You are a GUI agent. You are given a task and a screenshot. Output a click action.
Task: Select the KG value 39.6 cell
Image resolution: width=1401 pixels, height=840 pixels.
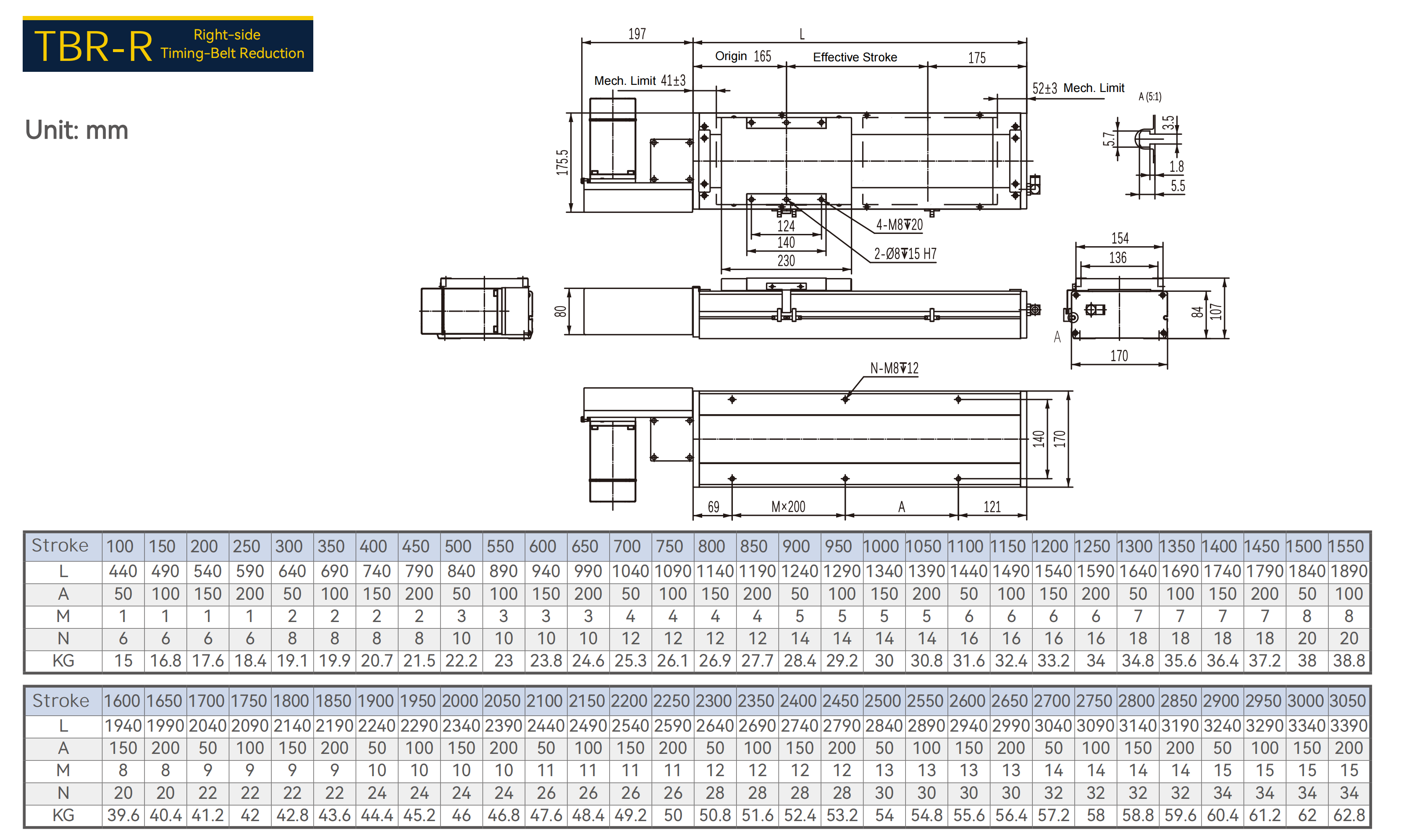(123, 816)
